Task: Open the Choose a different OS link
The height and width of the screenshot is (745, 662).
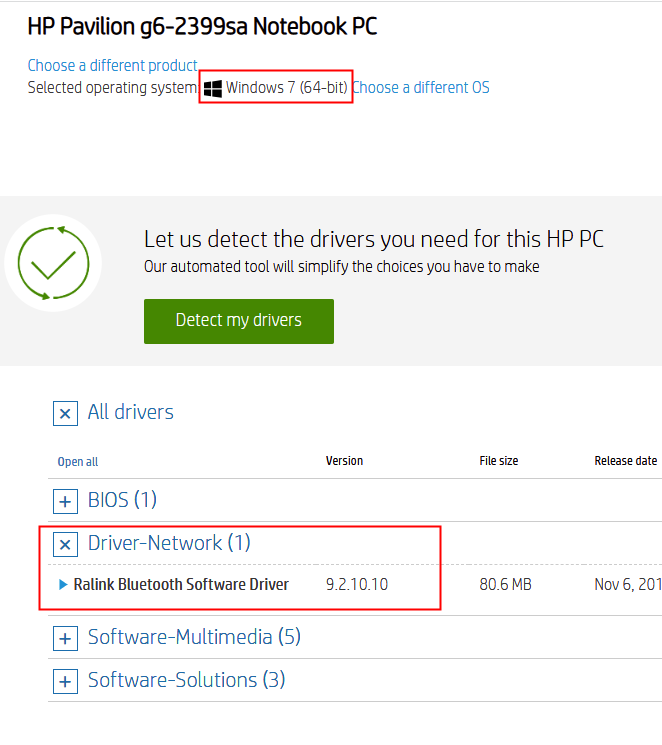Action: (x=421, y=87)
